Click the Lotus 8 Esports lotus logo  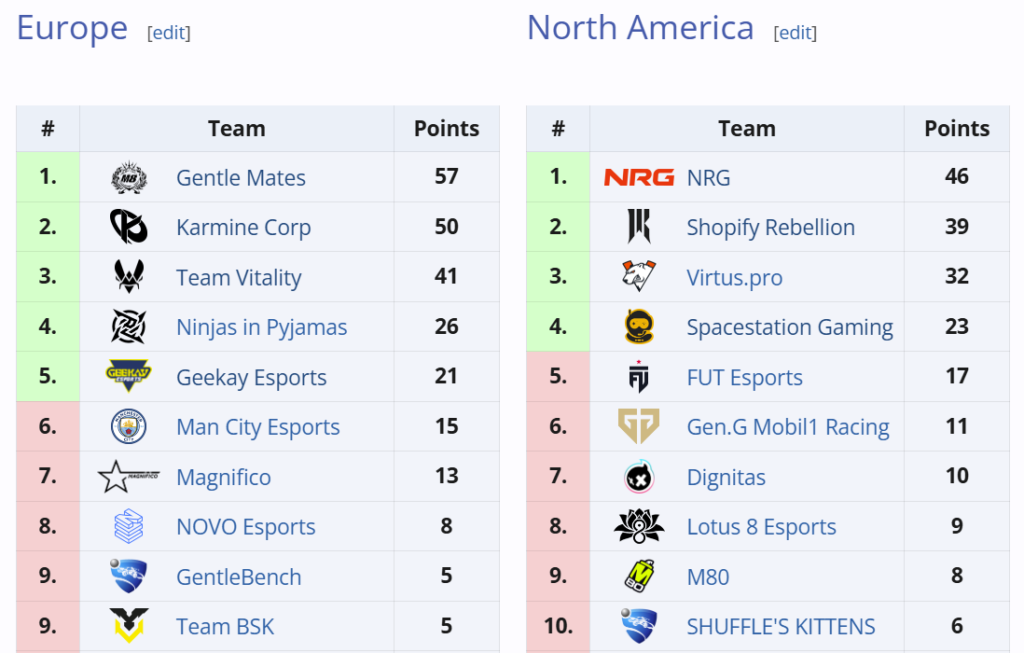tap(640, 526)
